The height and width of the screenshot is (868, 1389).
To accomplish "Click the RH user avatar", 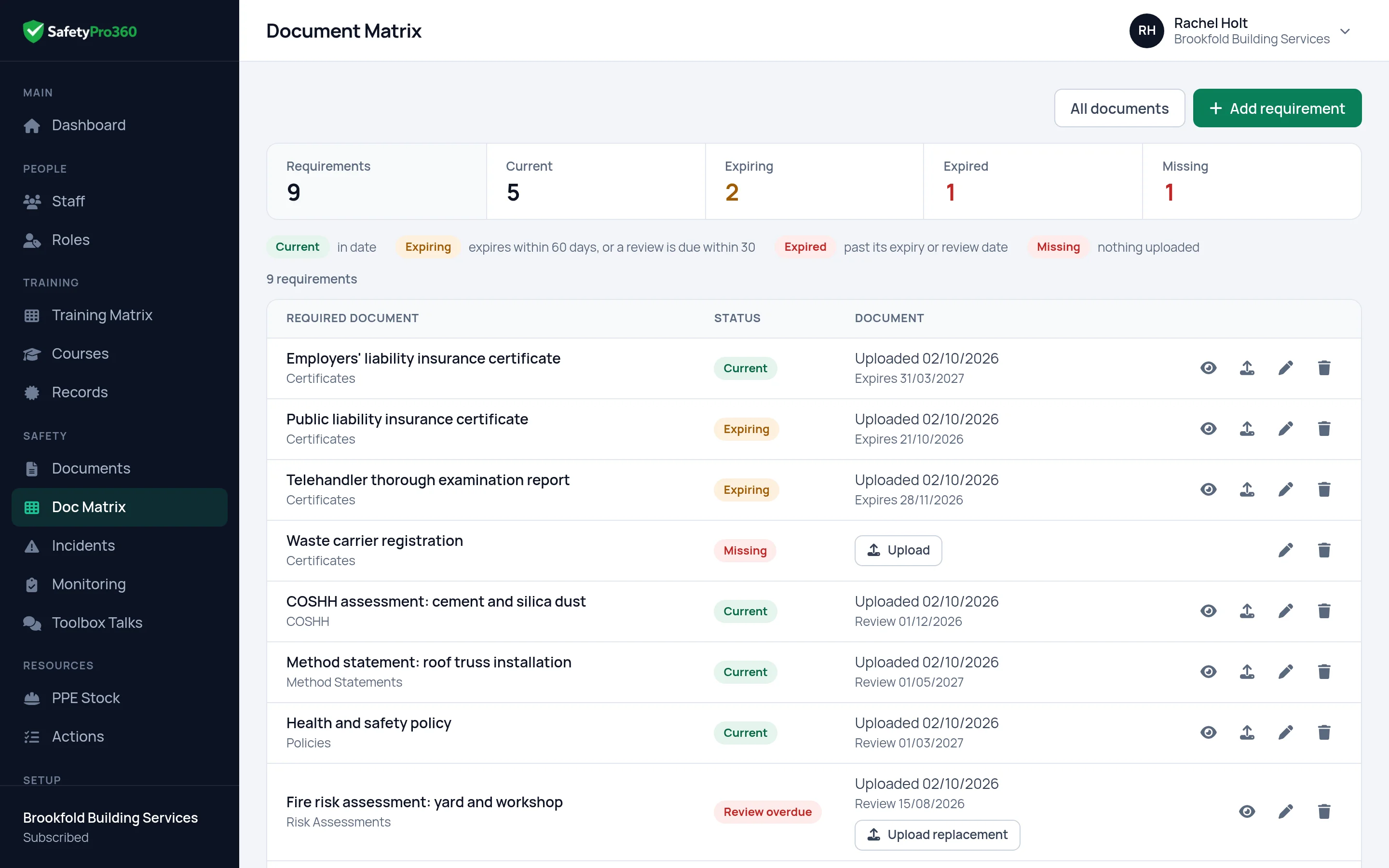I will [1146, 31].
